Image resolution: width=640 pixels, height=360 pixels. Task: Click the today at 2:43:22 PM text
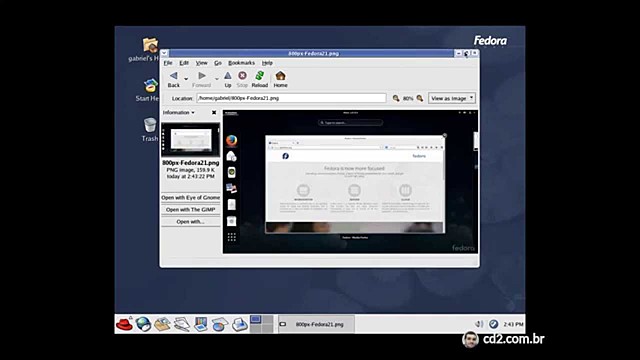[x=191, y=176]
